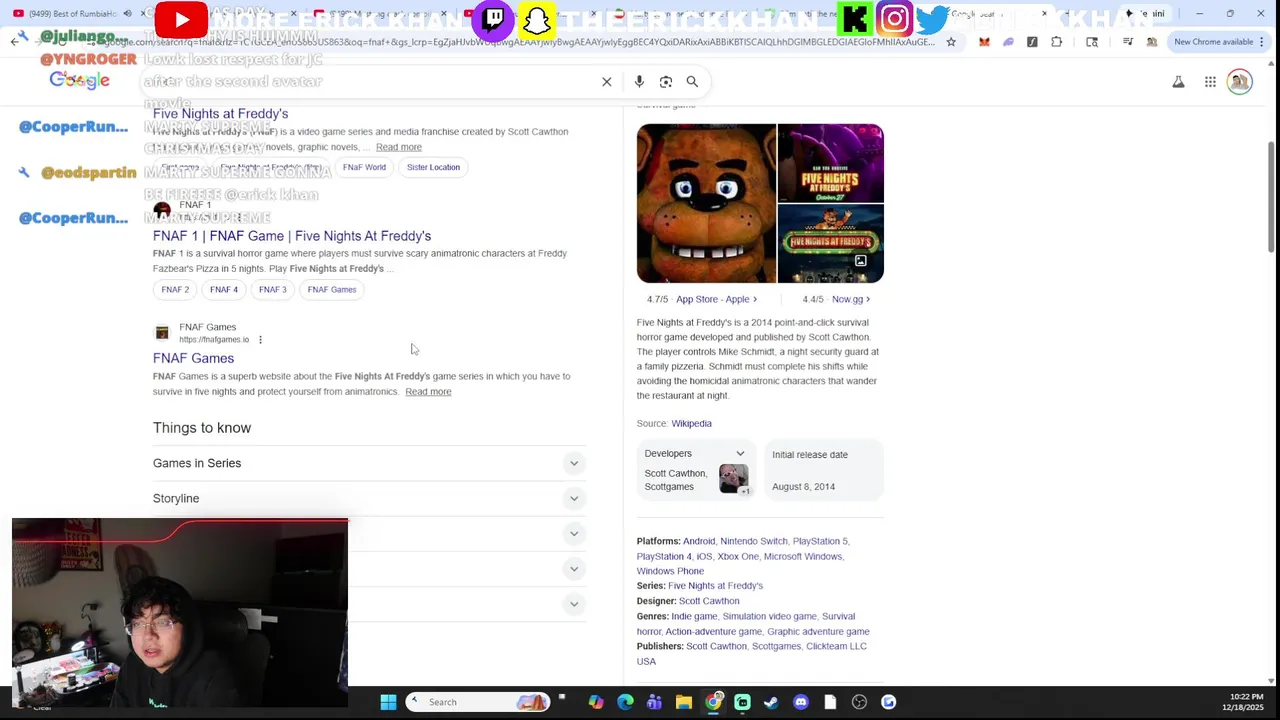Click the Simulation video game genre link
1280x720 pixels.
[x=769, y=616]
